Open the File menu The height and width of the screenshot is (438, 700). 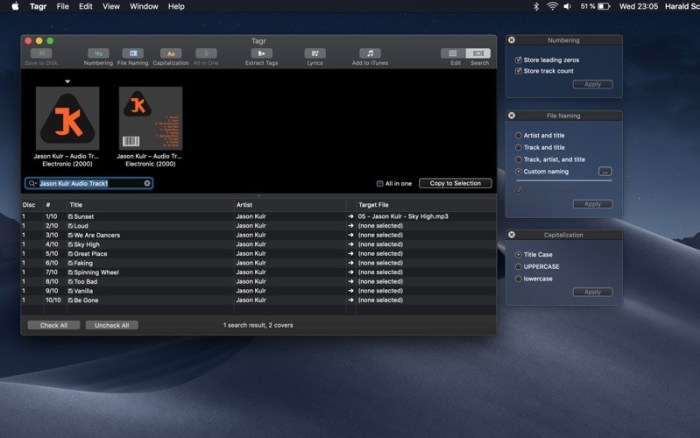point(62,6)
